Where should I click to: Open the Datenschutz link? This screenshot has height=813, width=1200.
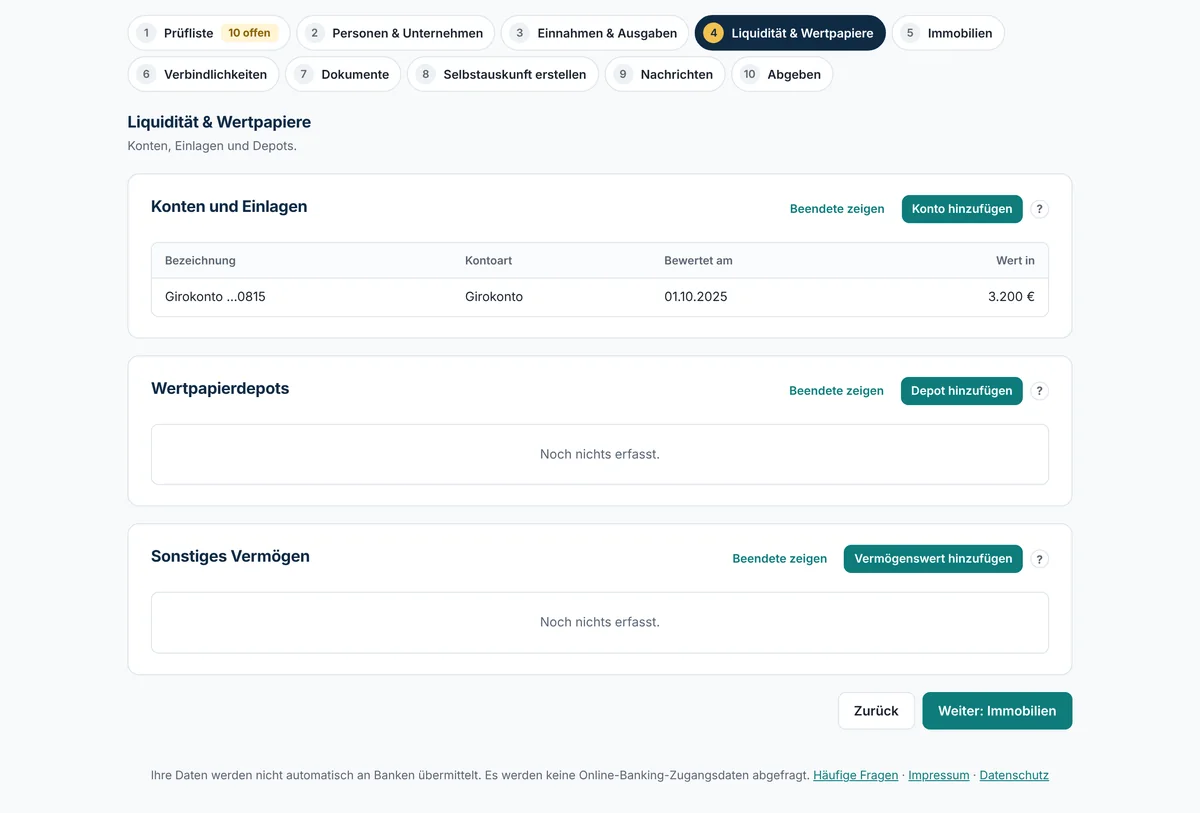pos(1014,775)
